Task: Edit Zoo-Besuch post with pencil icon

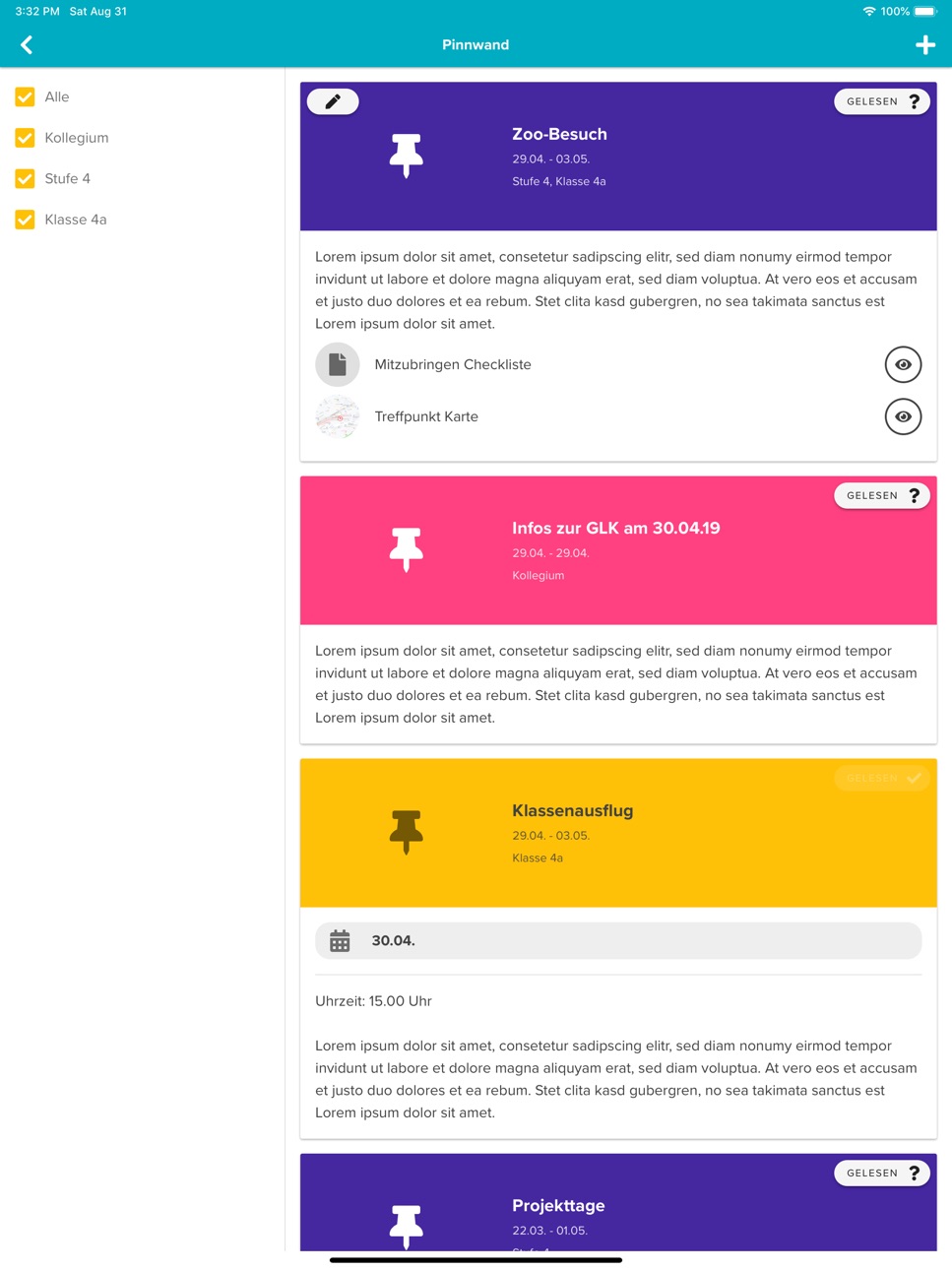Action: tap(333, 101)
